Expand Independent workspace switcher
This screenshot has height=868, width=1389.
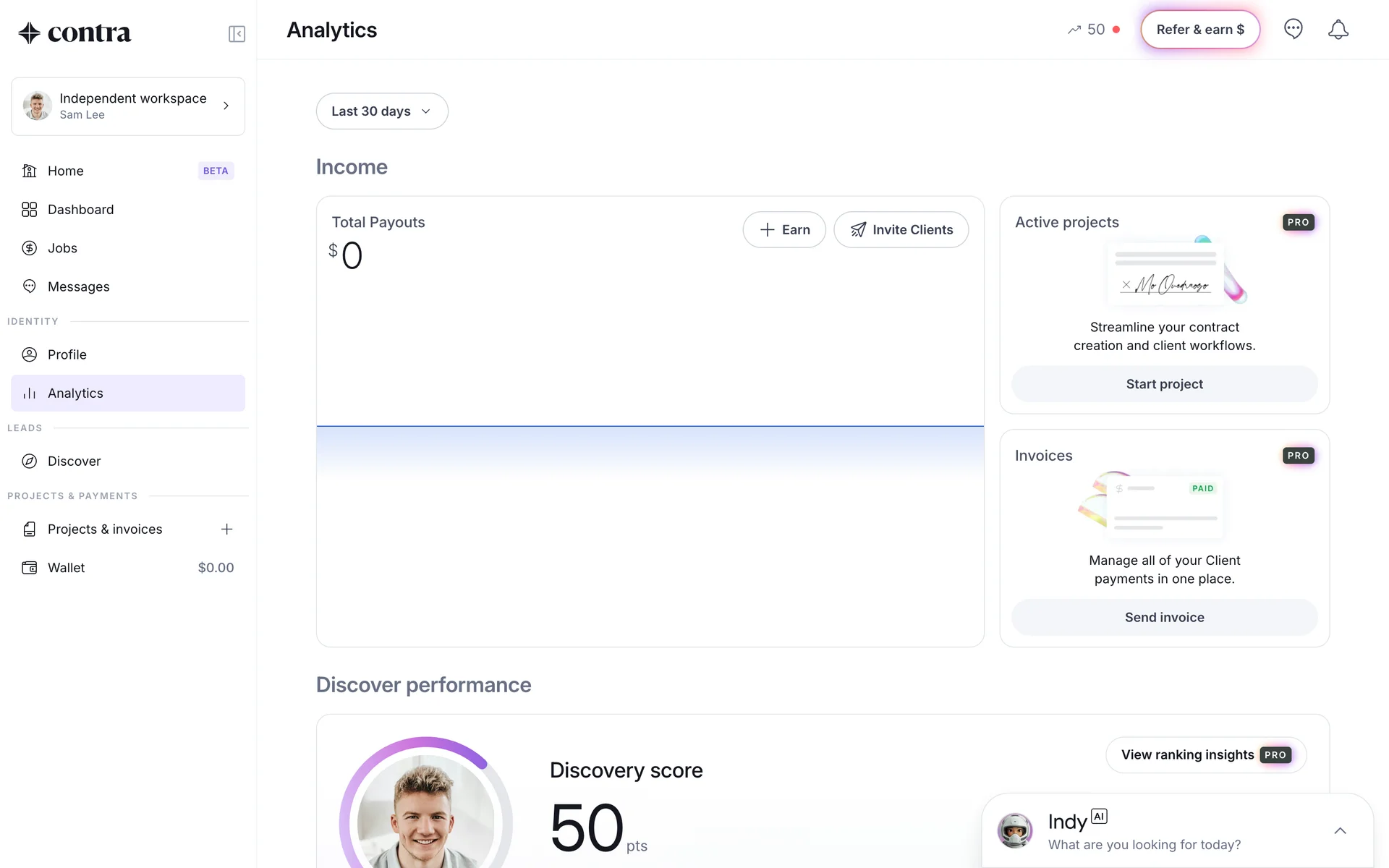point(128,106)
